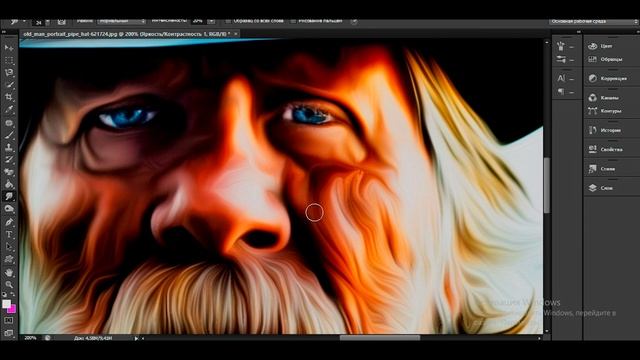Click the status bar preview icon next to zoom

[48, 338]
